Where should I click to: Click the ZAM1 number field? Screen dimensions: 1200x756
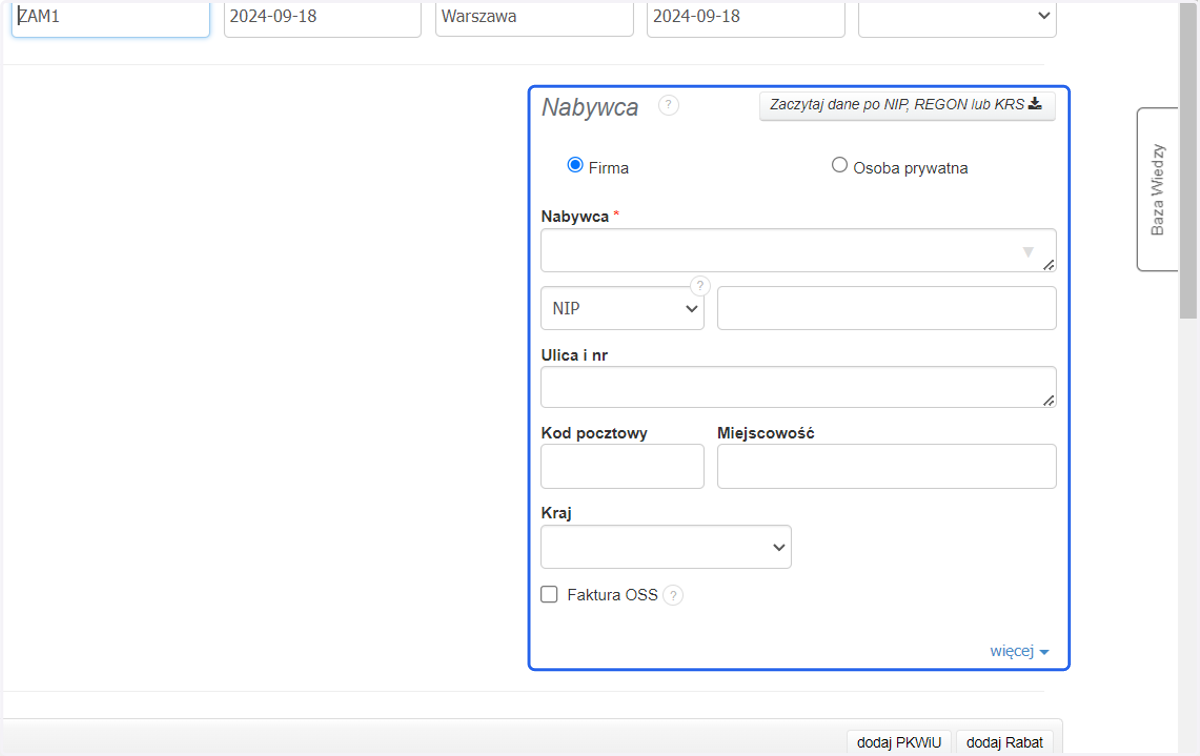(x=111, y=17)
